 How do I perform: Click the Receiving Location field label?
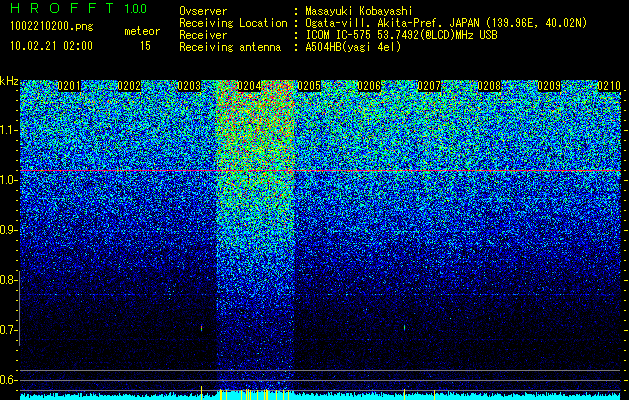233,23
